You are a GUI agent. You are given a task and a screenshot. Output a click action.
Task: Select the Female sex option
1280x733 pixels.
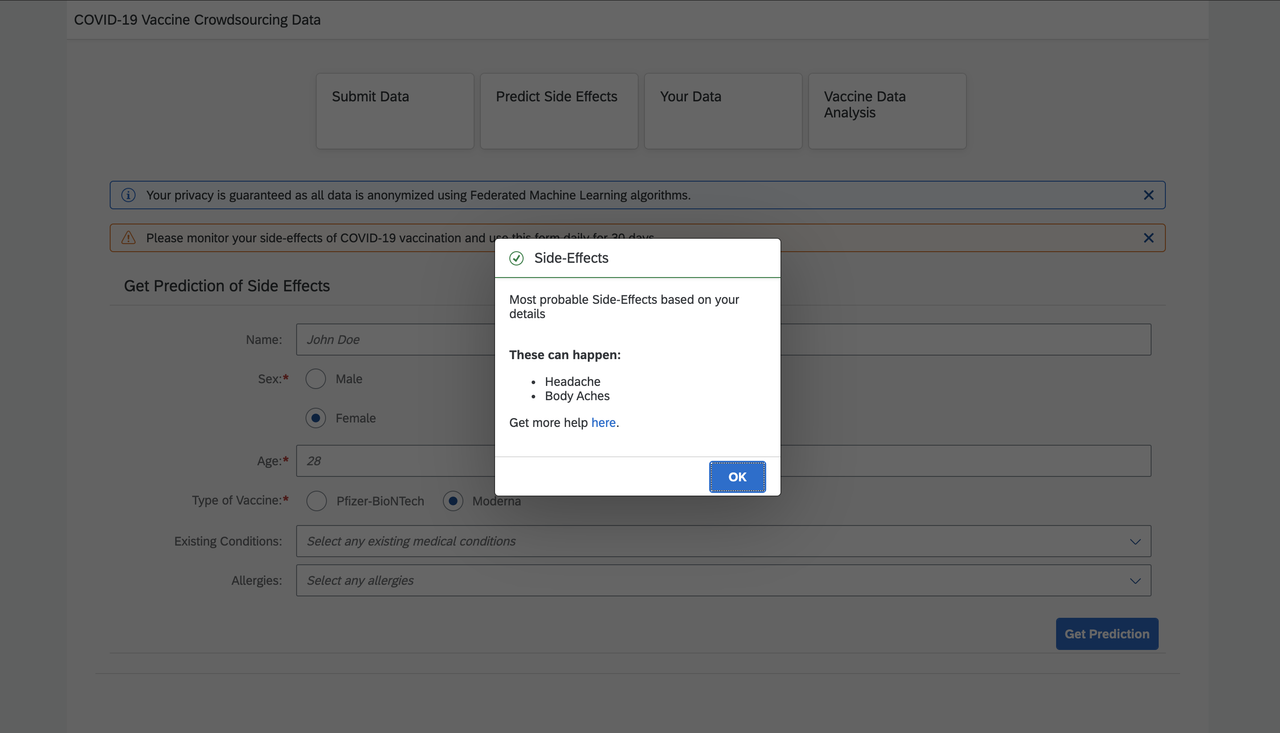[x=316, y=417]
